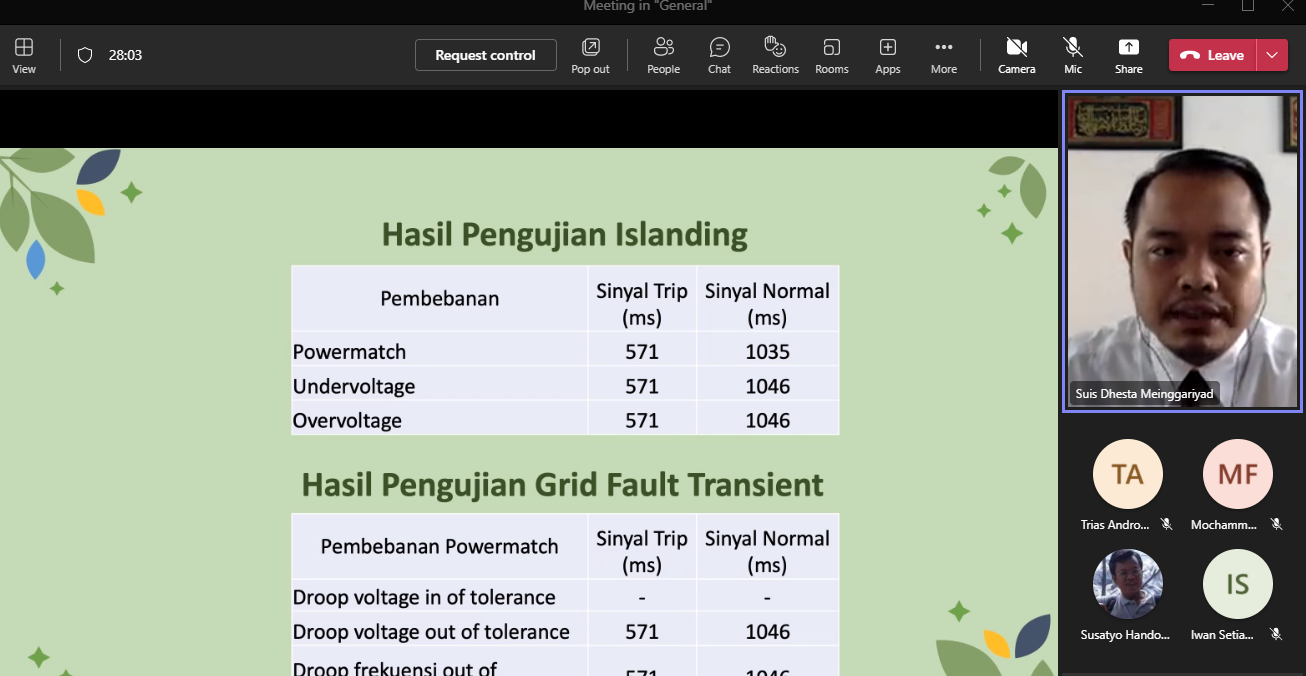Turn on the Camera

pyautogui.click(x=1016, y=55)
